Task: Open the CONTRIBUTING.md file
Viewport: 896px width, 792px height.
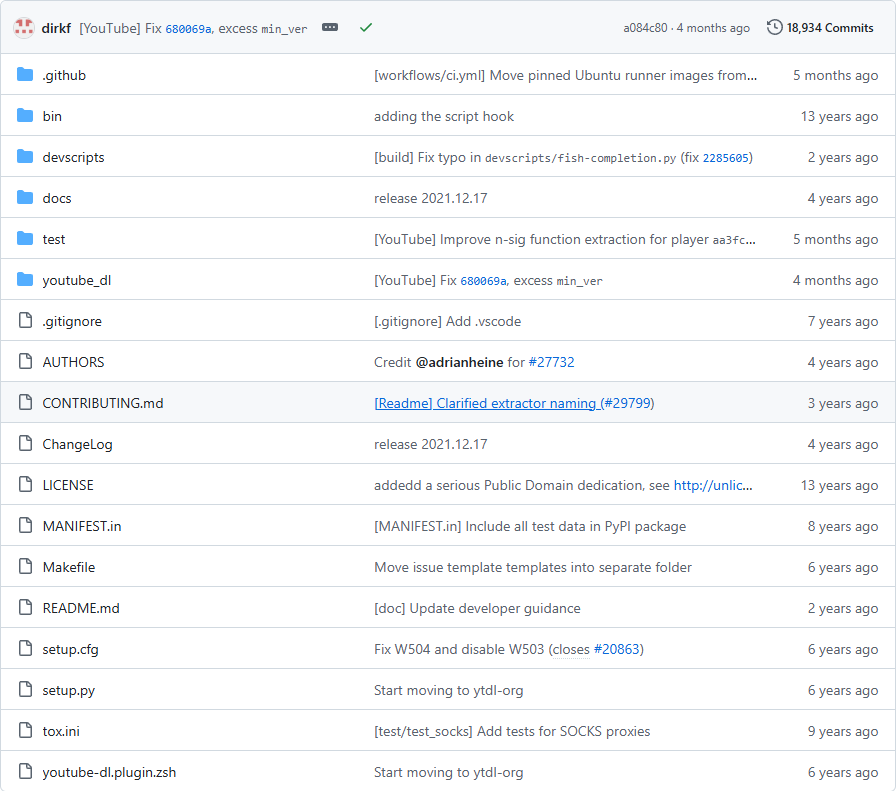Action: click(x=103, y=403)
